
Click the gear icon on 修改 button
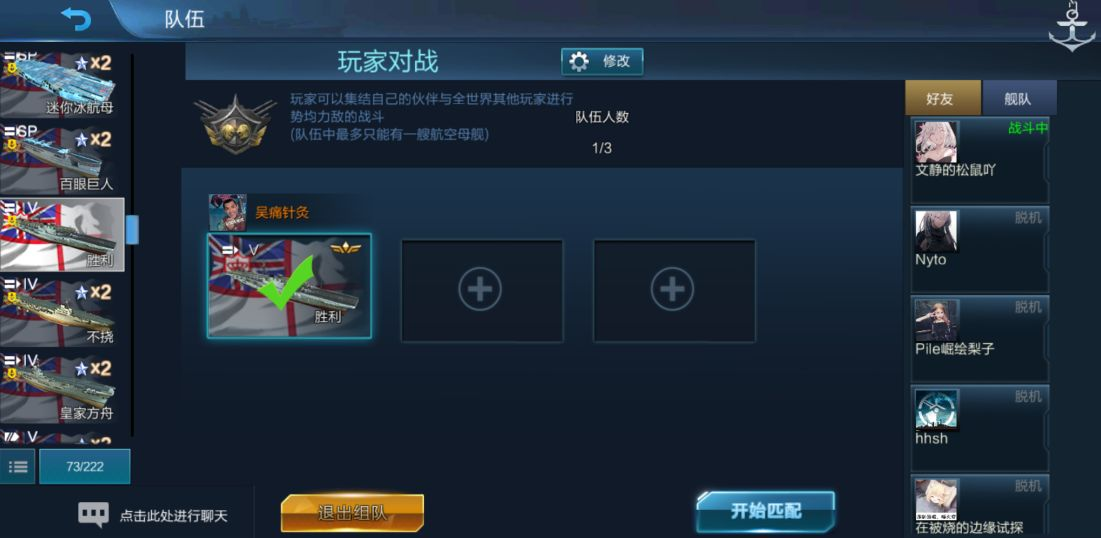[579, 62]
